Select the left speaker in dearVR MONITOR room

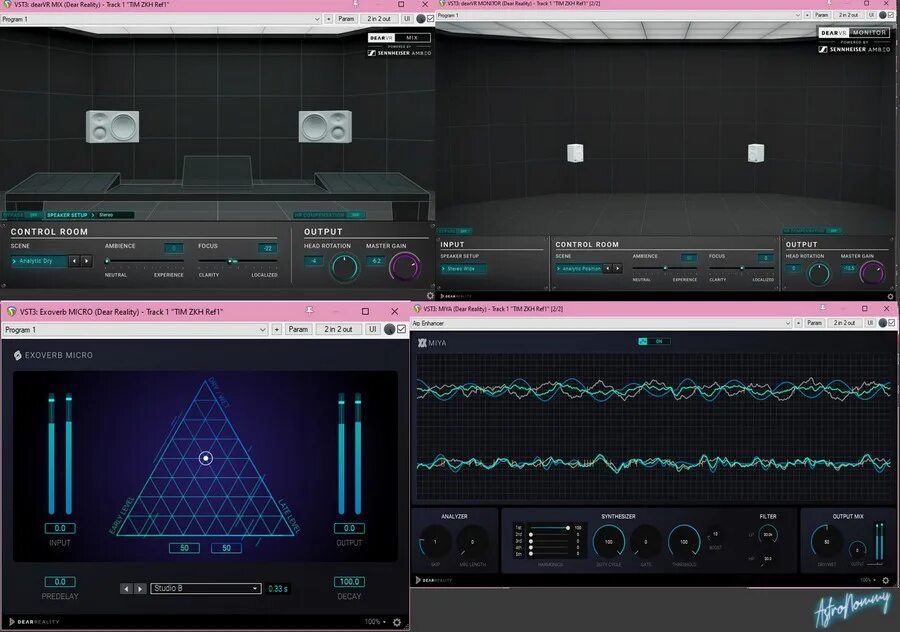tap(575, 153)
